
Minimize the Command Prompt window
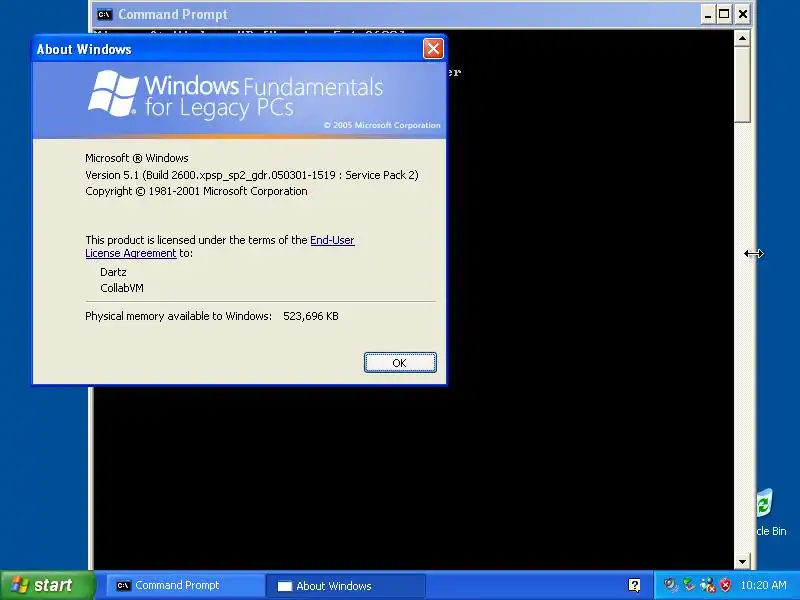[x=707, y=14]
